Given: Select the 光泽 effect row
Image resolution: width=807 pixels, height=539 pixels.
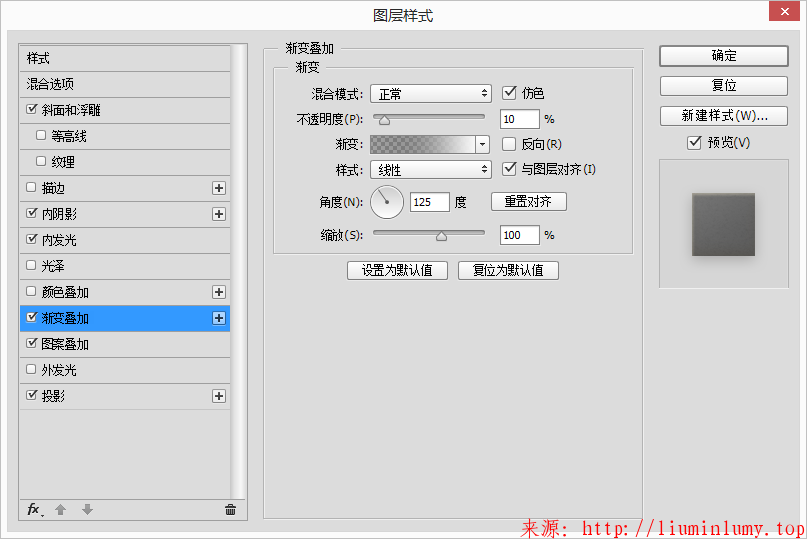Looking at the screenshot, I should pyautogui.click(x=125, y=266).
